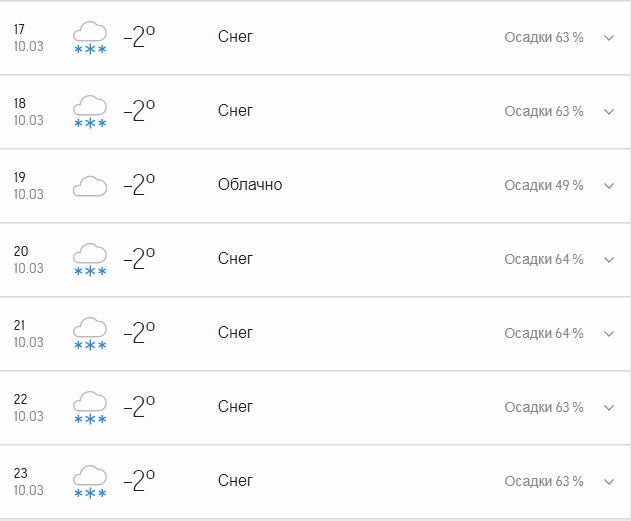Click the 21 10.03 time label
The image size is (631, 521).
click(x=28, y=334)
